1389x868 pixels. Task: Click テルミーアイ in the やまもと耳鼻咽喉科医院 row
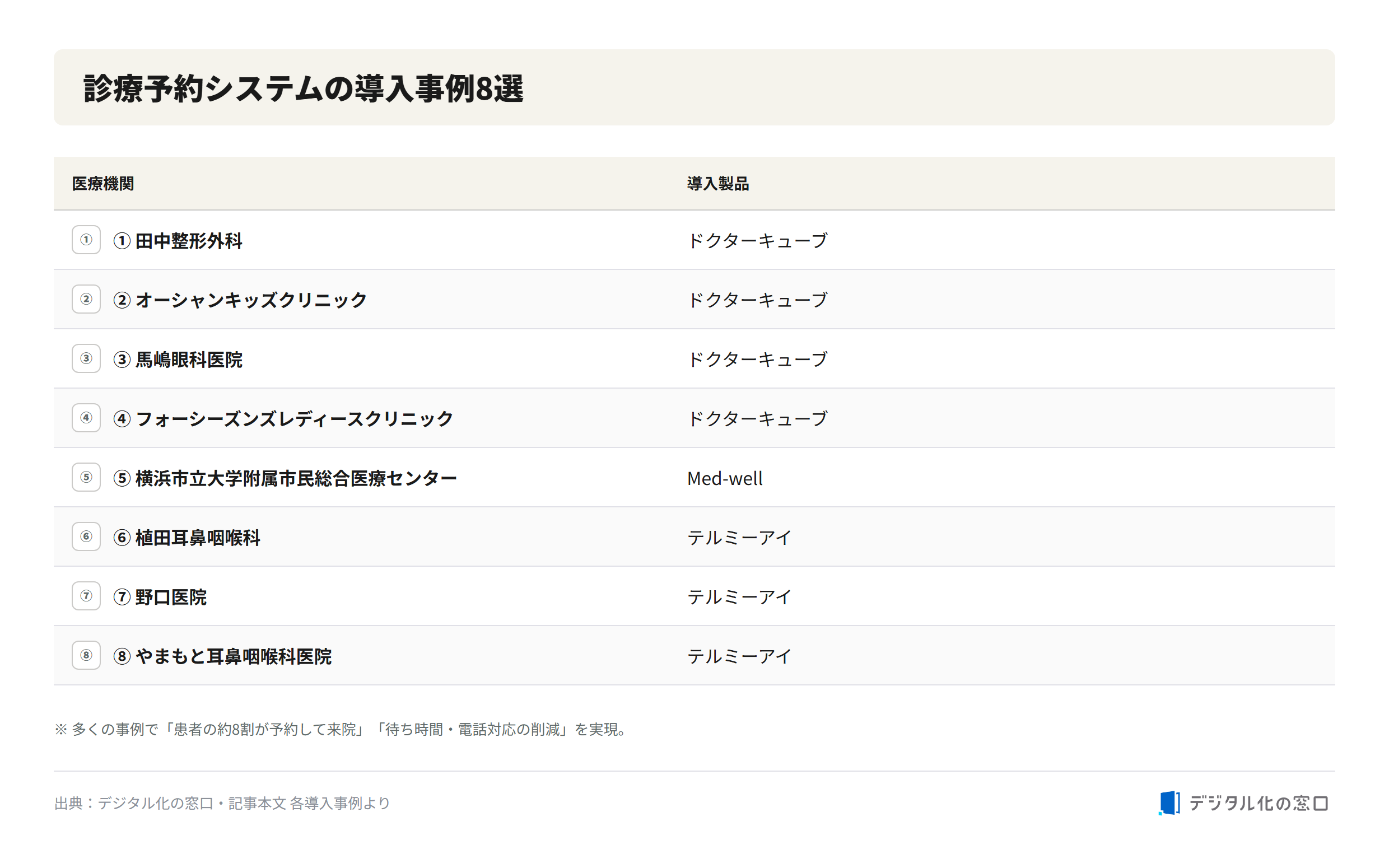click(x=740, y=656)
